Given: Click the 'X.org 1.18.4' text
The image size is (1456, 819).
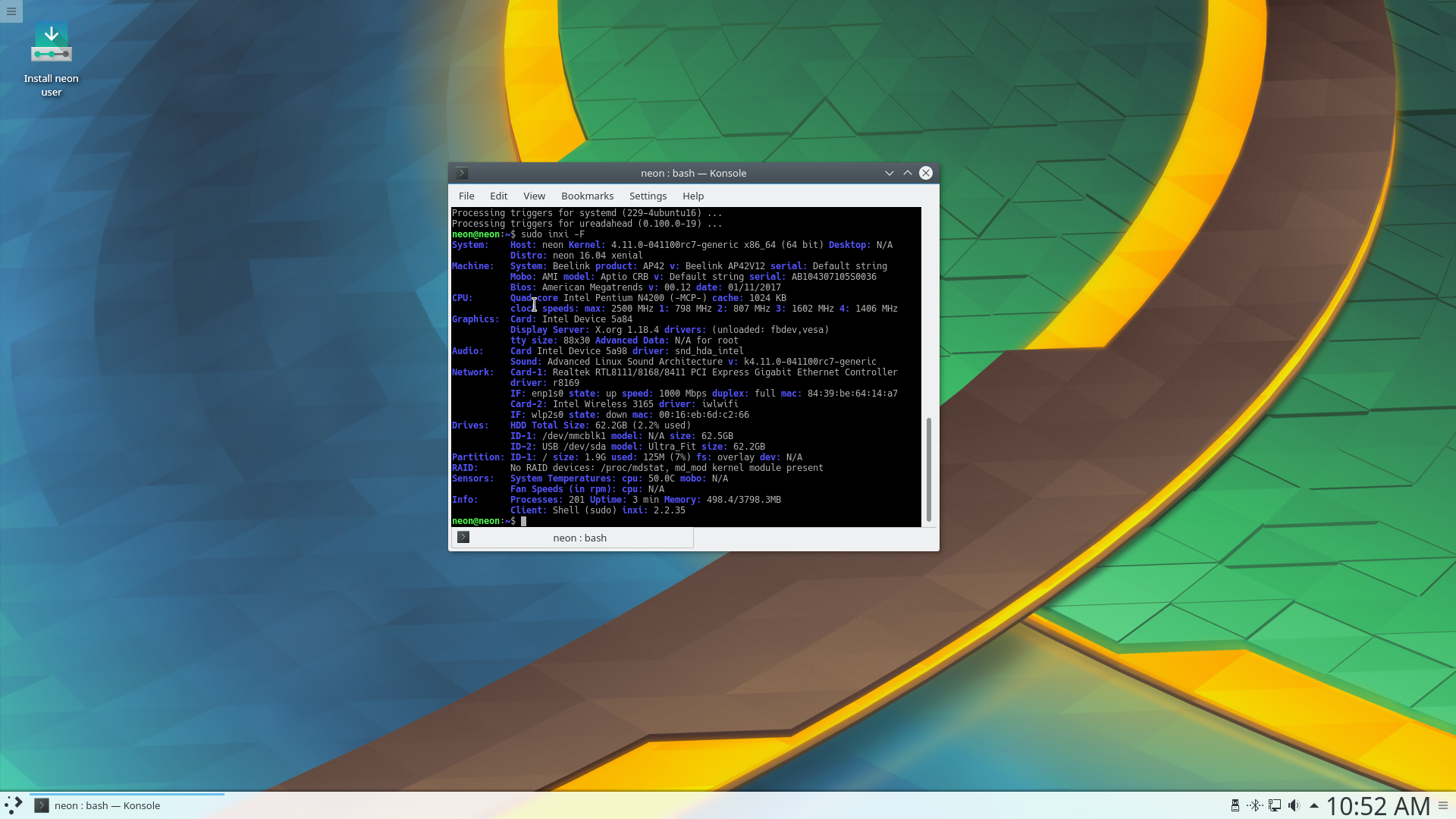Looking at the screenshot, I should point(627,330).
